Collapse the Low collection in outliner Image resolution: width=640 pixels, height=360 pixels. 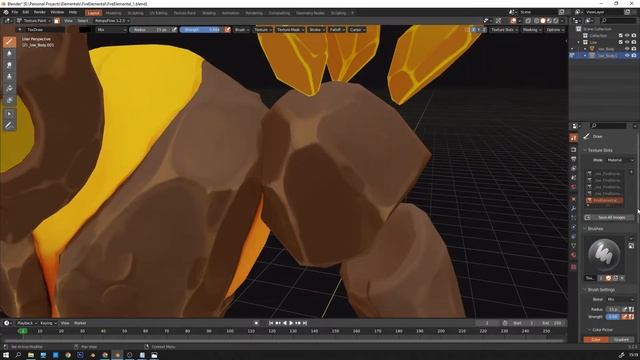pos(578,42)
